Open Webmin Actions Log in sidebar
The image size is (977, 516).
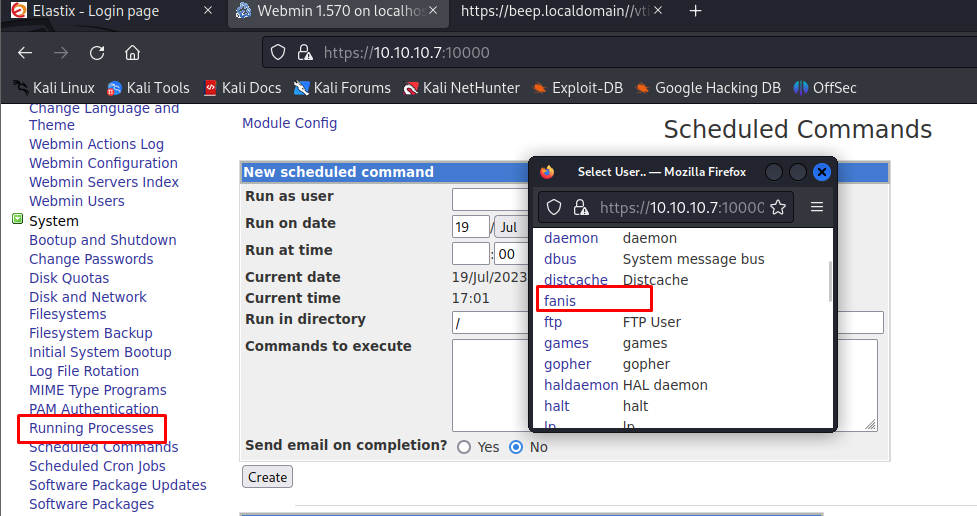(97, 144)
